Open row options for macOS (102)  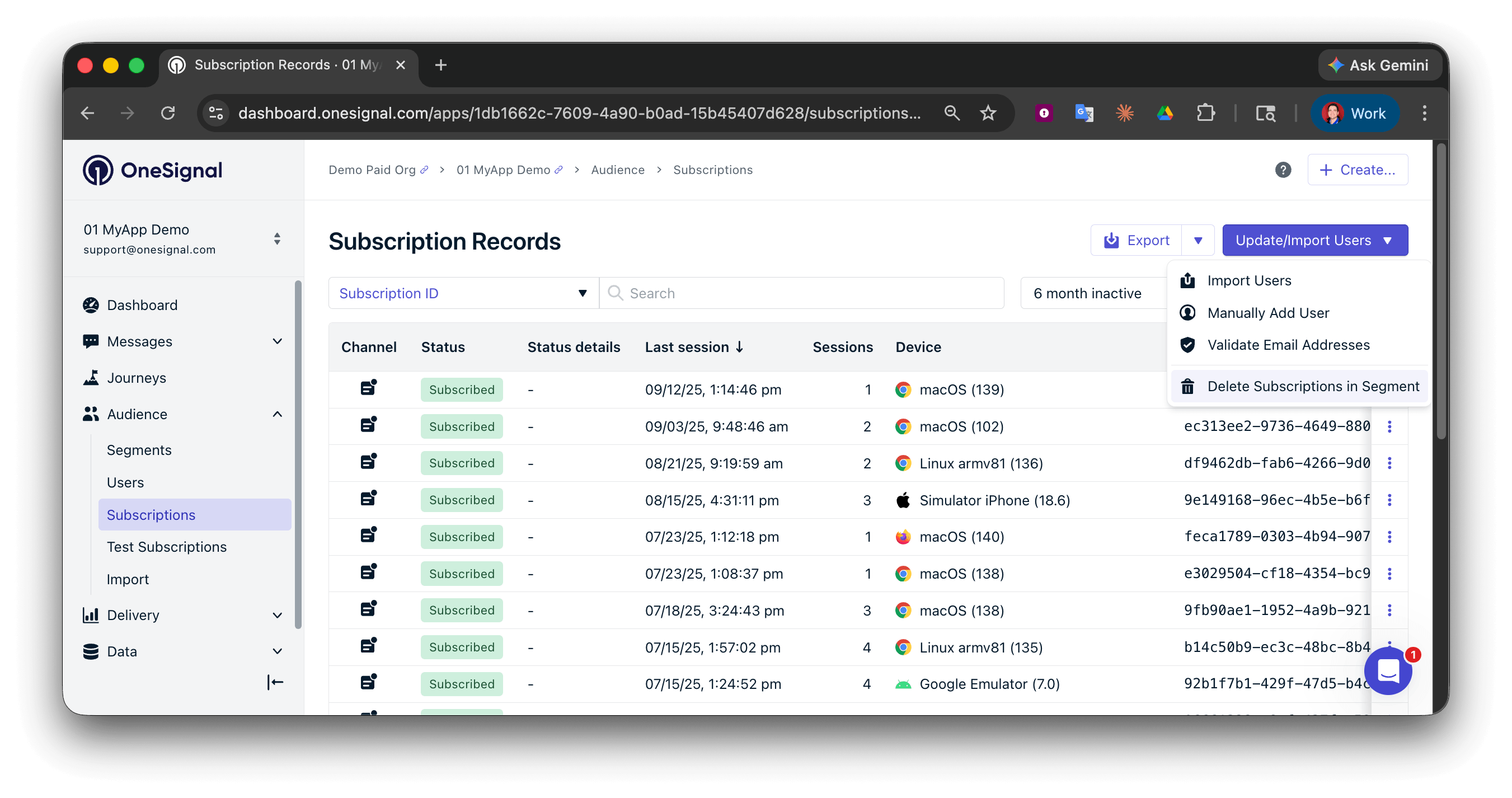pos(1389,426)
